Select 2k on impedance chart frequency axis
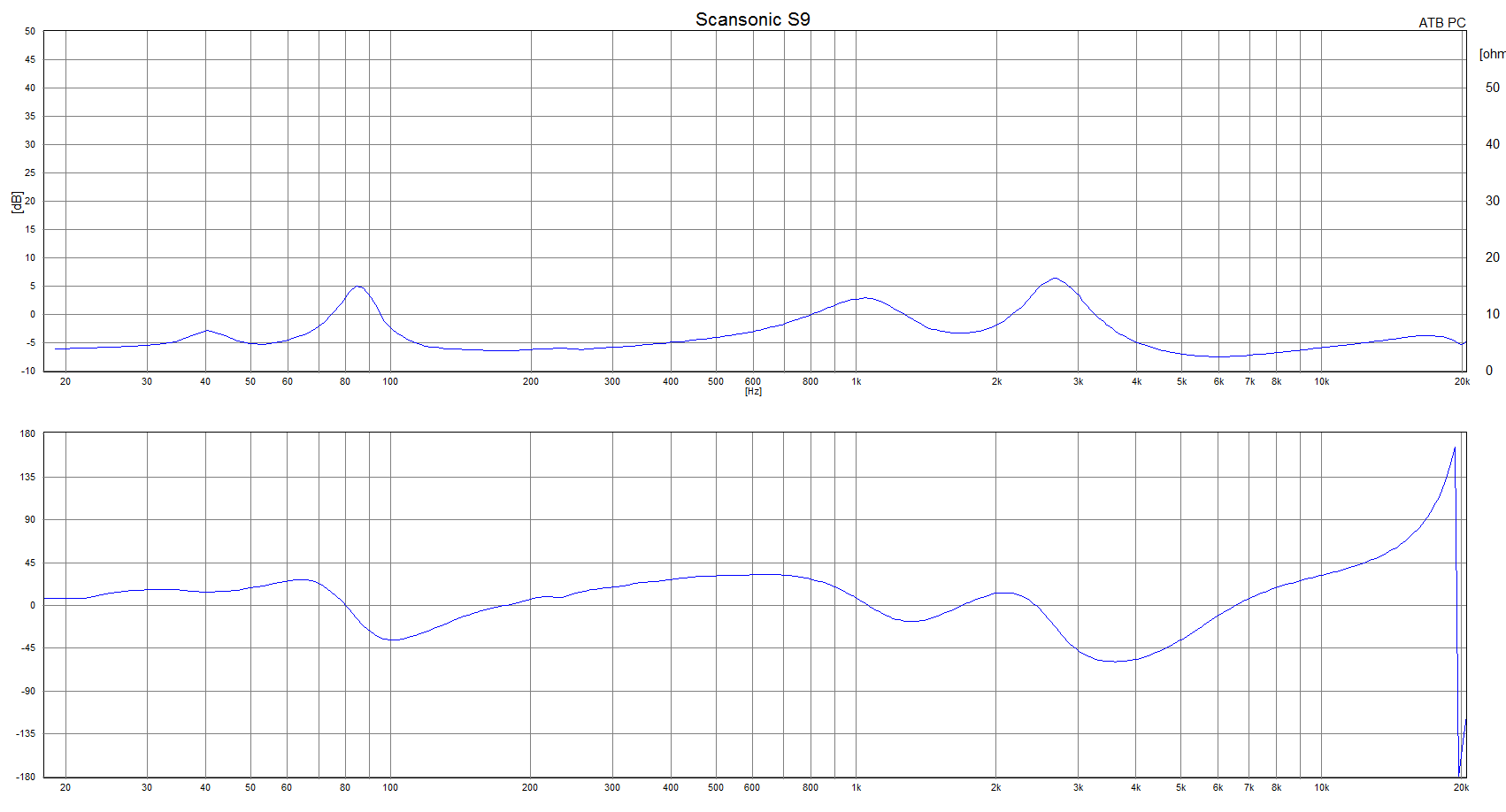 tap(996, 382)
